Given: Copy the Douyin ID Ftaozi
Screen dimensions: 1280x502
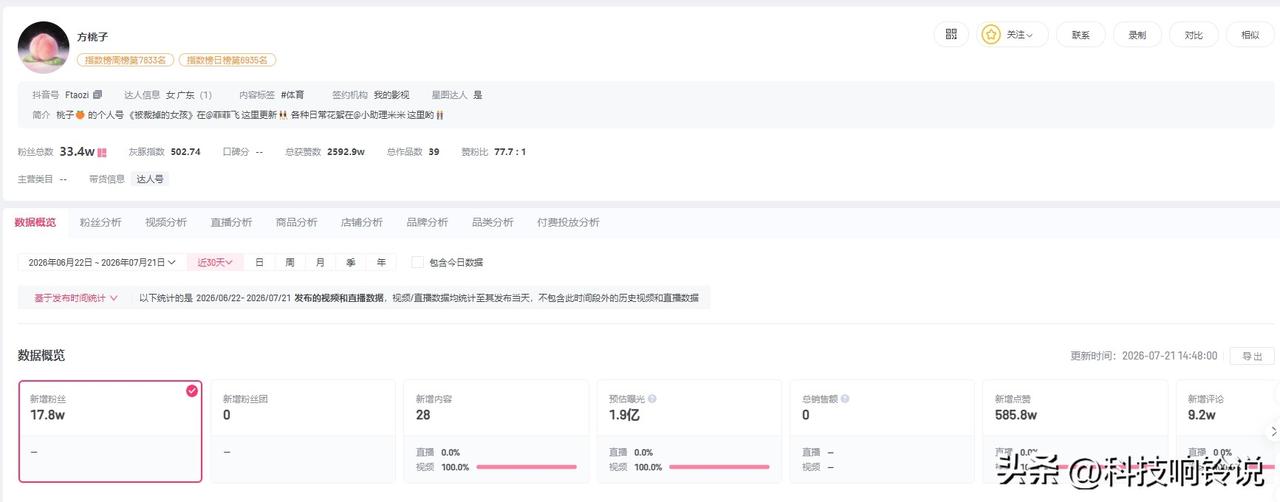Looking at the screenshot, I should [97, 95].
